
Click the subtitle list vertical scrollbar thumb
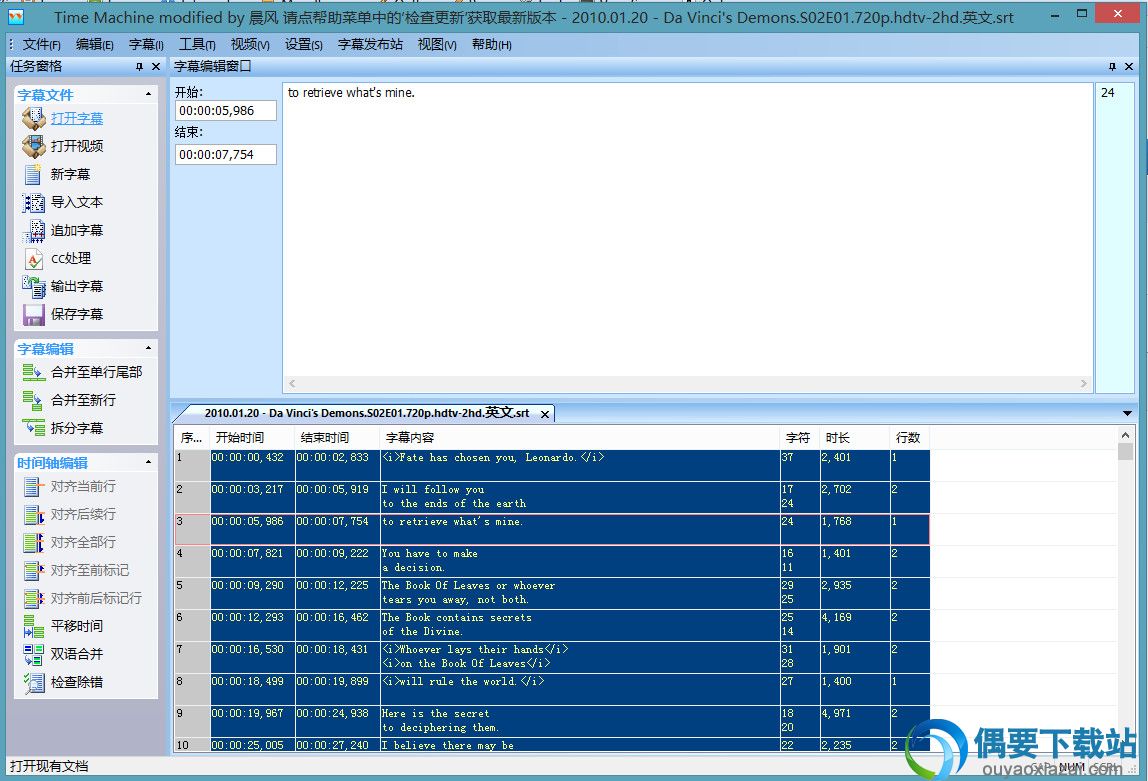click(x=1125, y=451)
